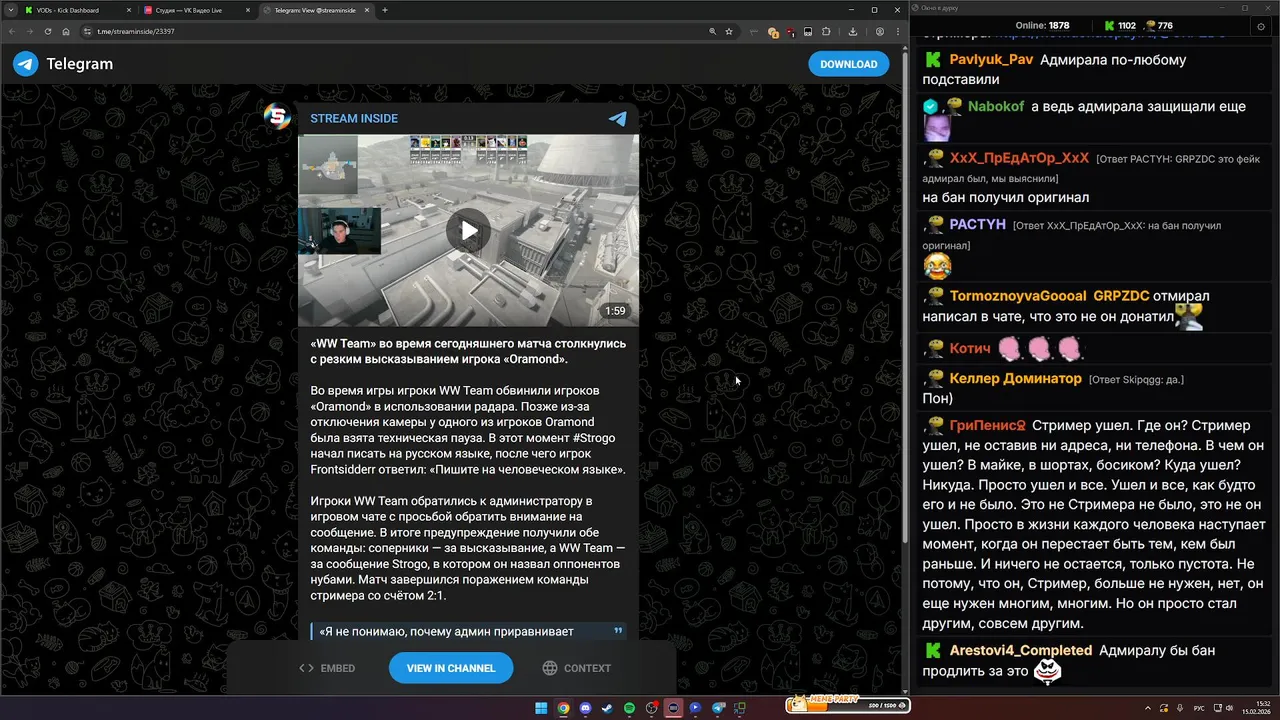The image size is (1280, 720).
Task: Click the EMBED link
Action: click(x=327, y=668)
